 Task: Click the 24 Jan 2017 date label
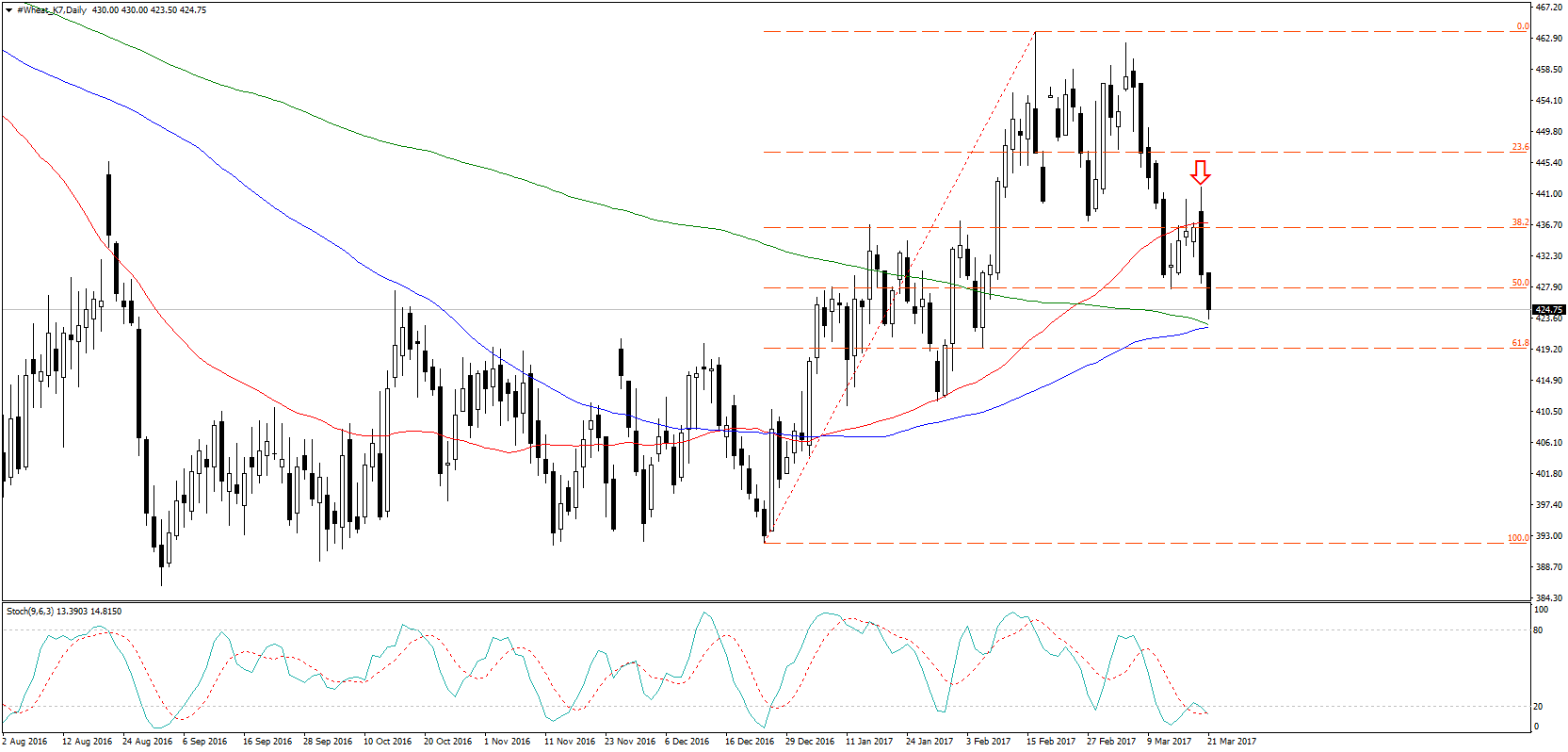coord(929,742)
